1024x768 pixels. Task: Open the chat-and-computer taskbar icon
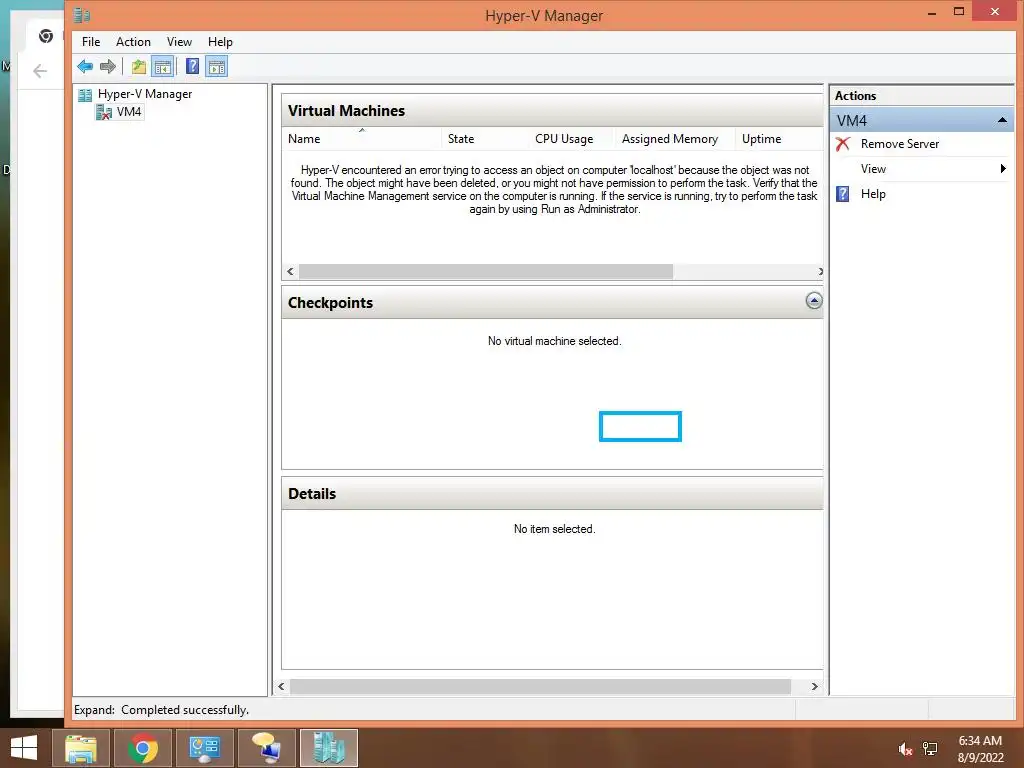pyautogui.click(x=267, y=748)
